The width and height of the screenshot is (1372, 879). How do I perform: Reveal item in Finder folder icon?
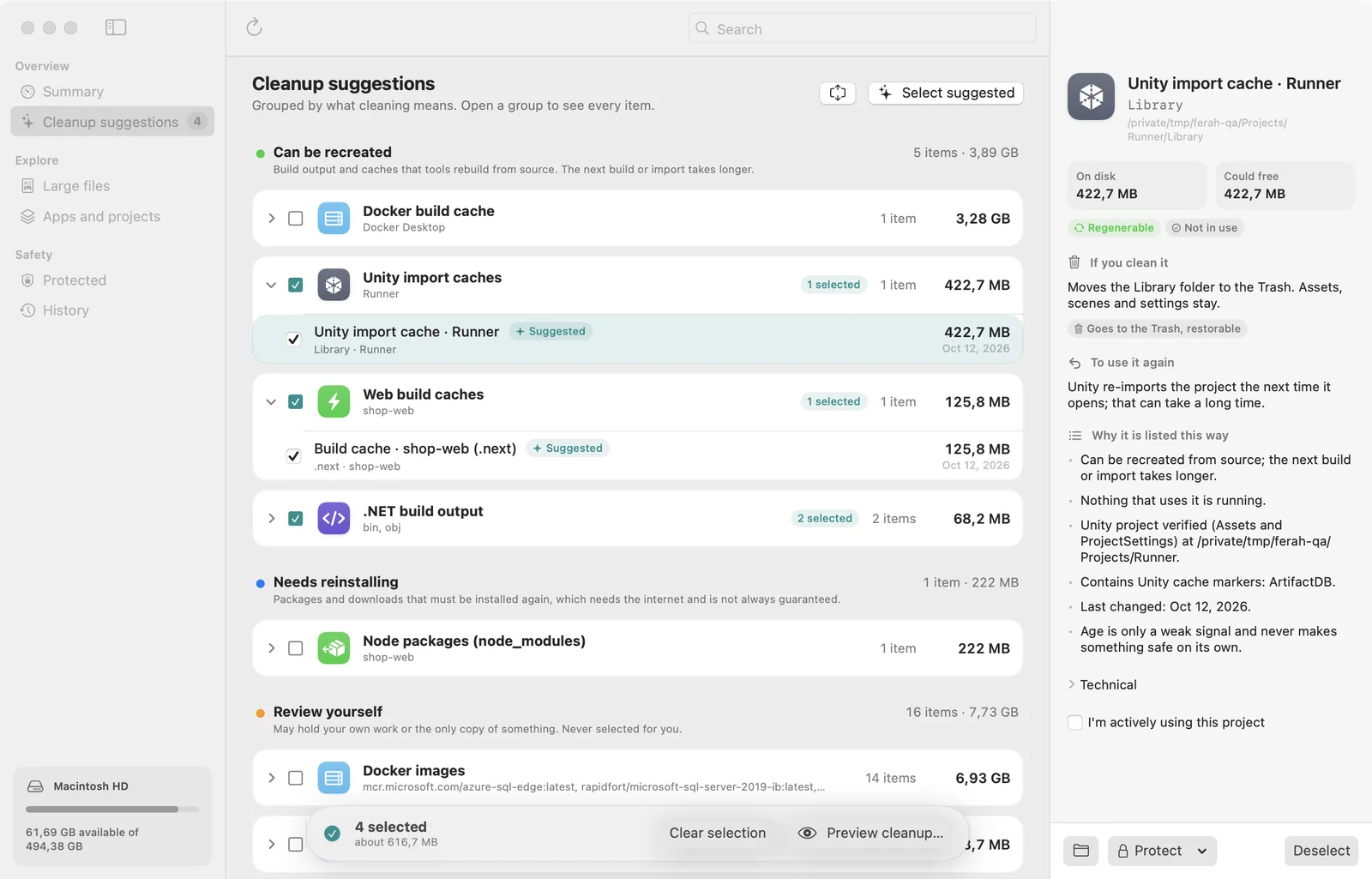coord(1081,851)
